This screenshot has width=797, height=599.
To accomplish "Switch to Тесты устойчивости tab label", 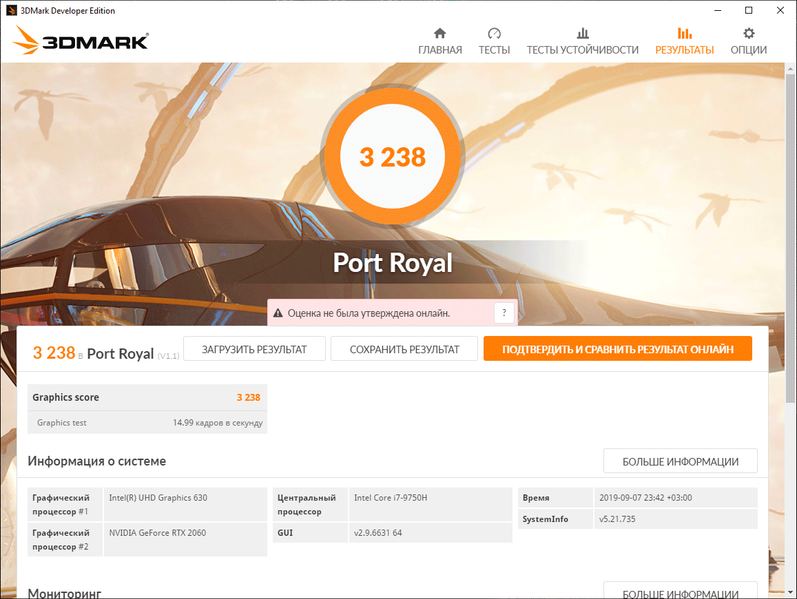I will [582, 50].
